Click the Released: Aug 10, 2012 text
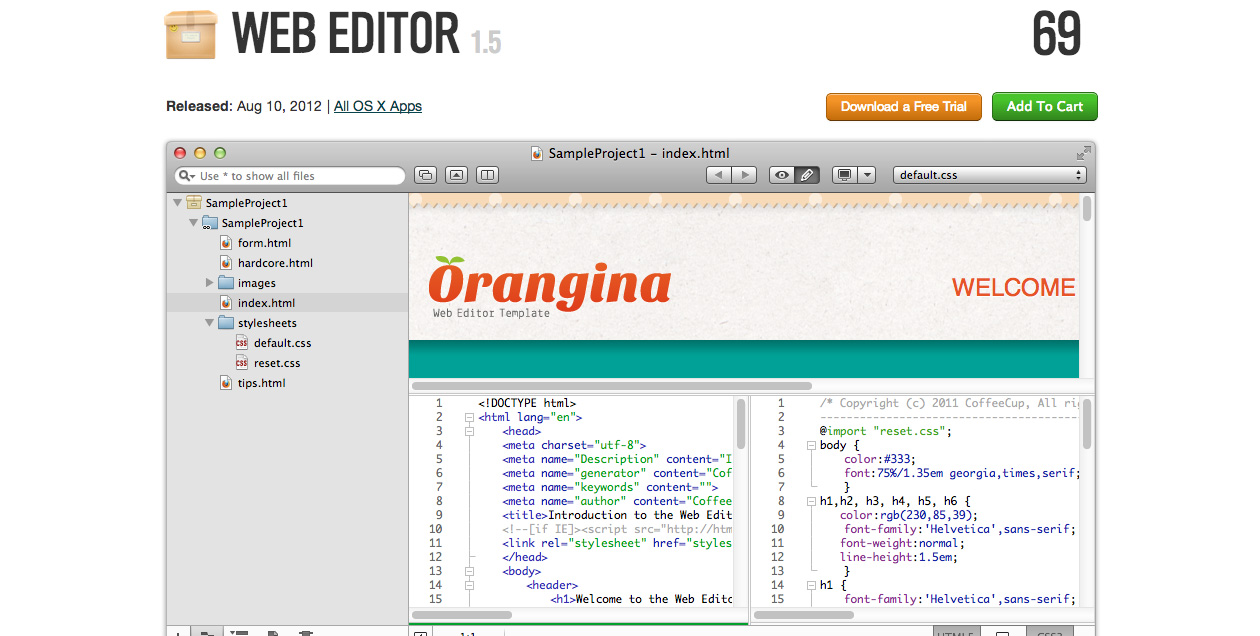1260x636 pixels. (244, 106)
